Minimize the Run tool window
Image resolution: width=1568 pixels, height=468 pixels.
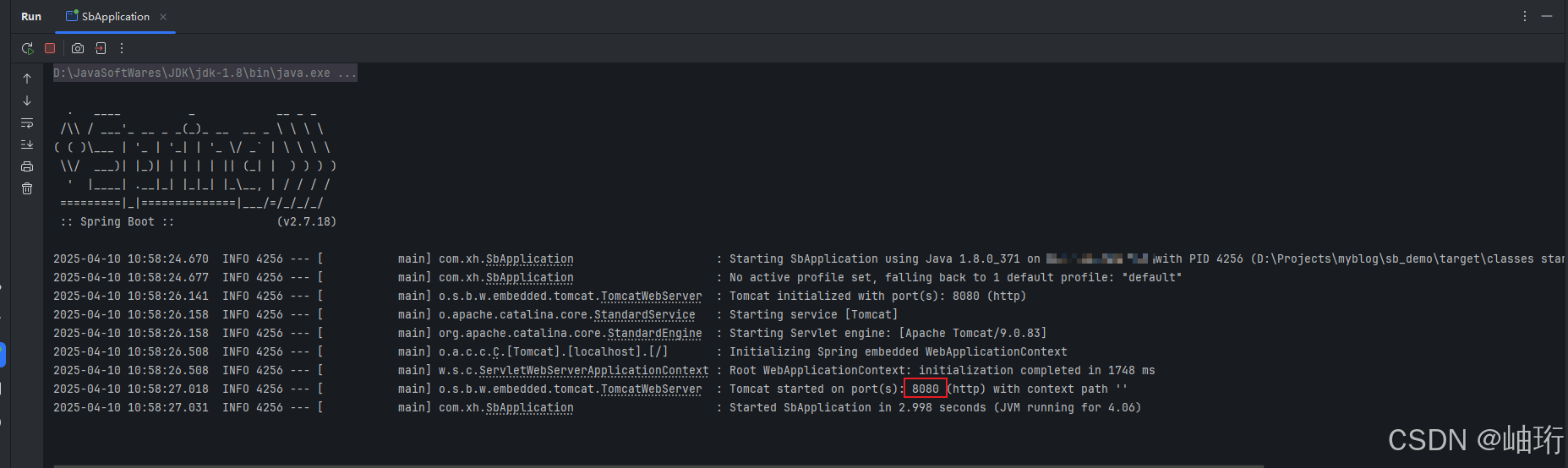tap(1547, 16)
